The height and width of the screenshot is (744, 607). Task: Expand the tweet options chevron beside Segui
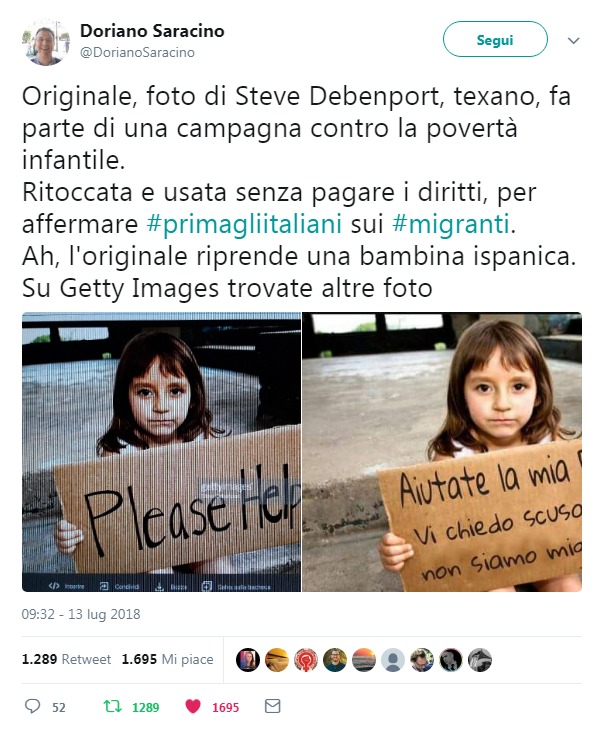click(x=574, y=40)
